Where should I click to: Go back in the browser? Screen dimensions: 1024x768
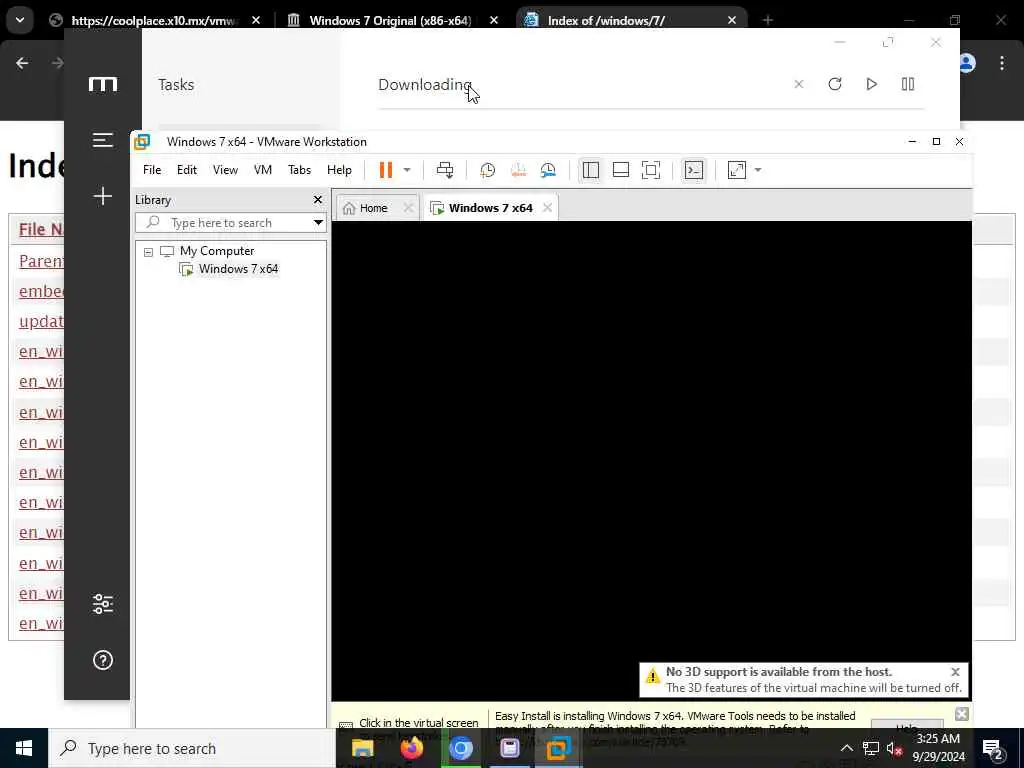(22, 63)
